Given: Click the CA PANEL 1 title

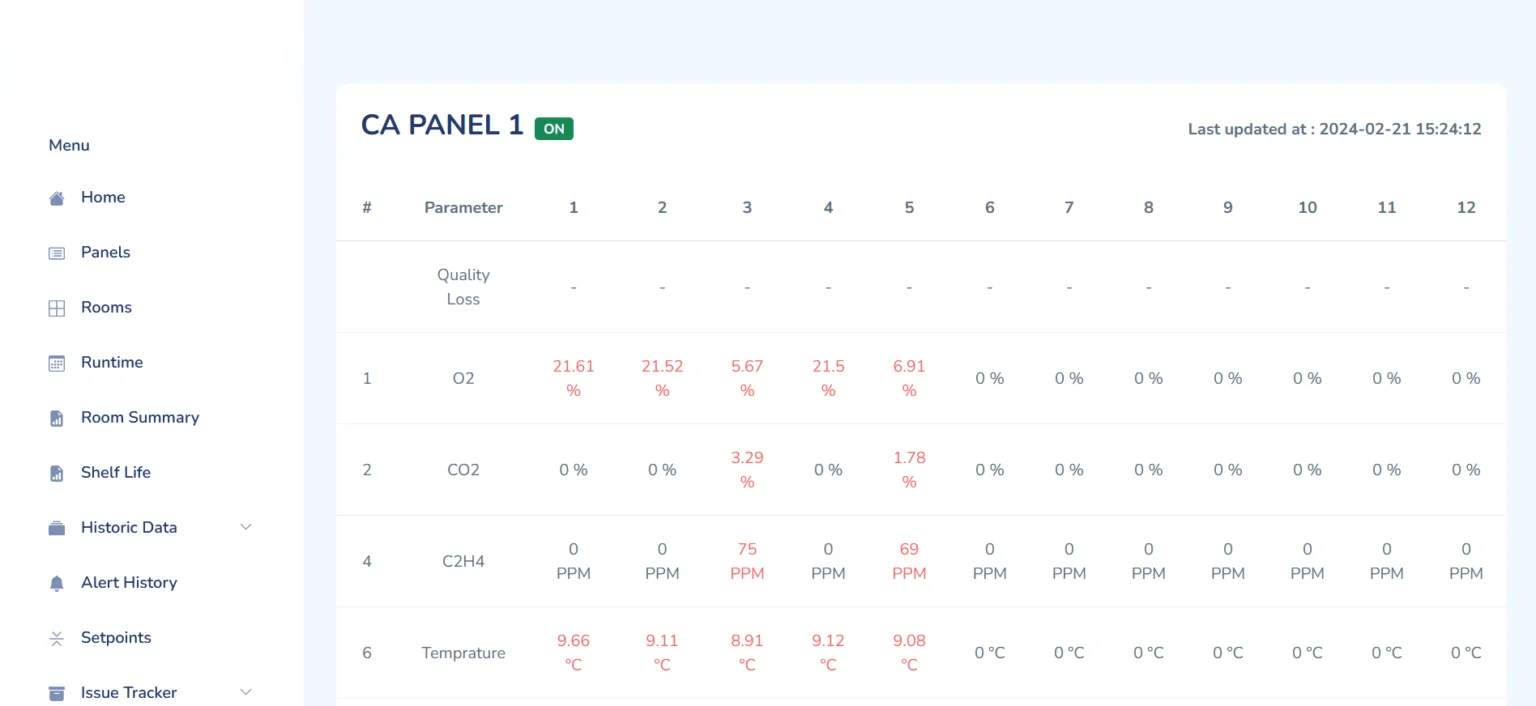Looking at the screenshot, I should (x=442, y=124).
